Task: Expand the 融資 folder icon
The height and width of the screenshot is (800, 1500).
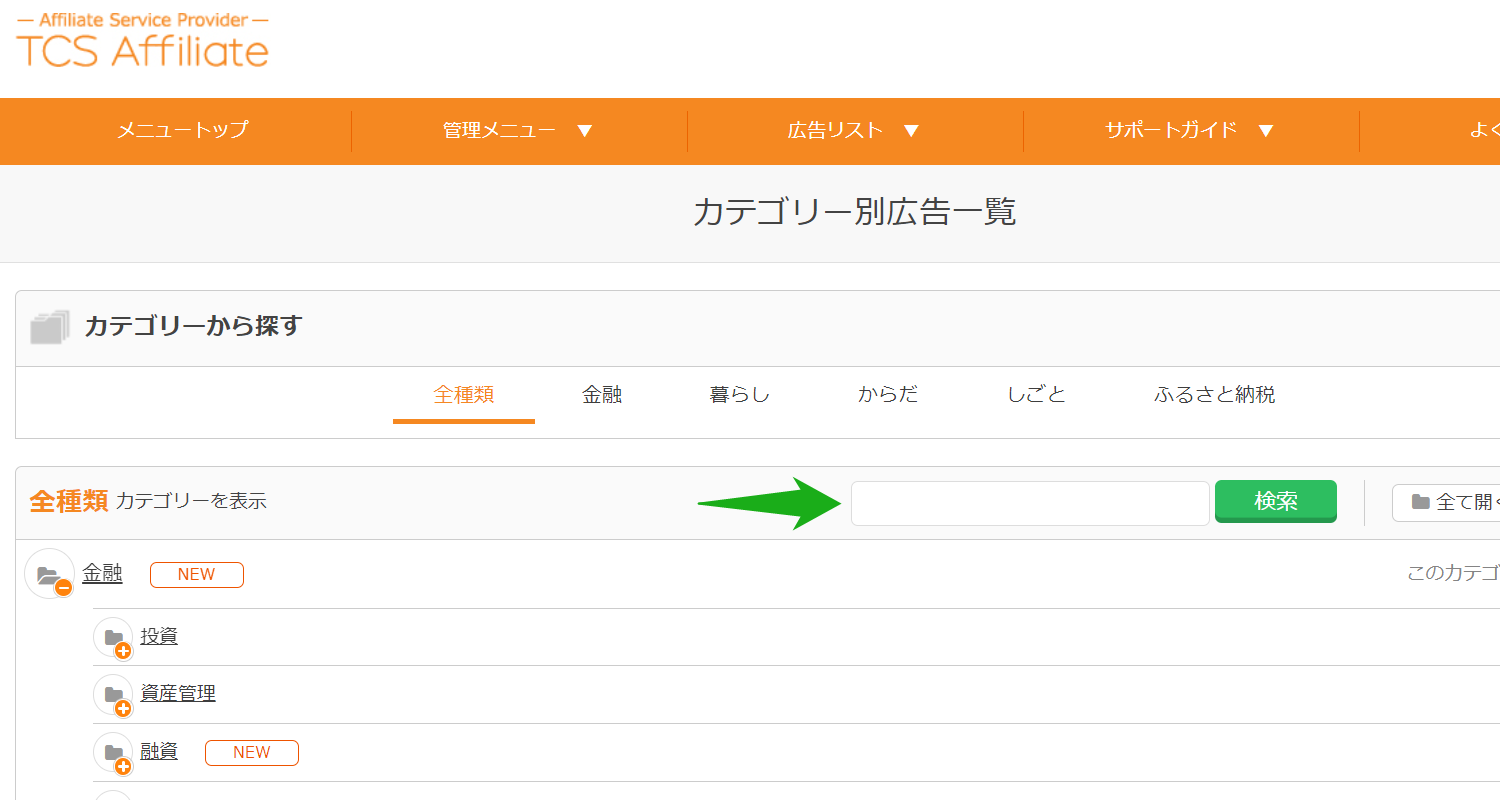Action: tap(114, 753)
